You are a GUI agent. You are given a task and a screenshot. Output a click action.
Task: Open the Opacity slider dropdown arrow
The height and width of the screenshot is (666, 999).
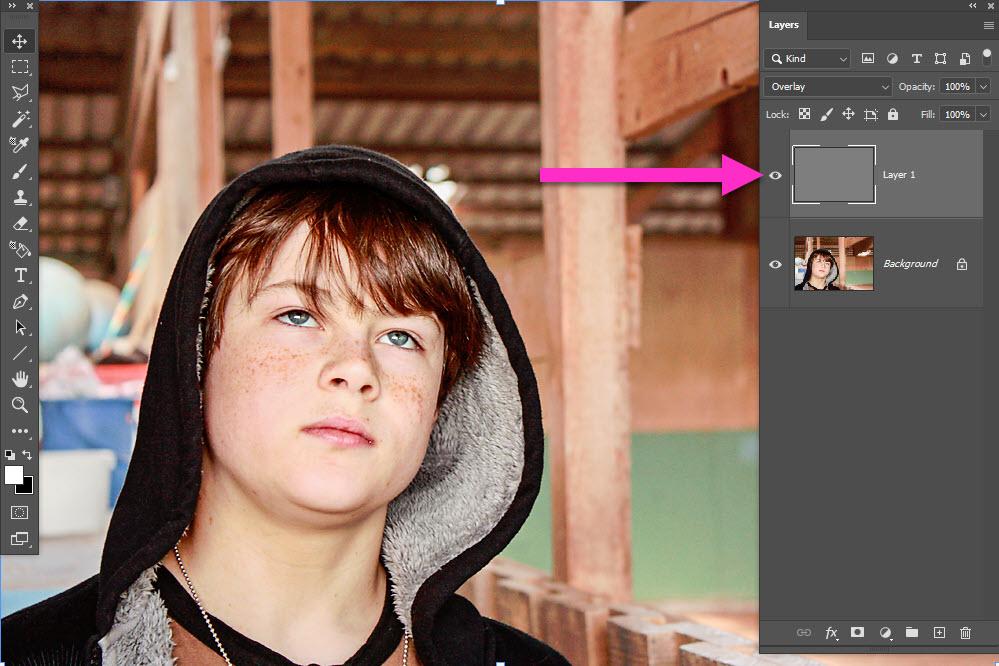click(984, 87)
